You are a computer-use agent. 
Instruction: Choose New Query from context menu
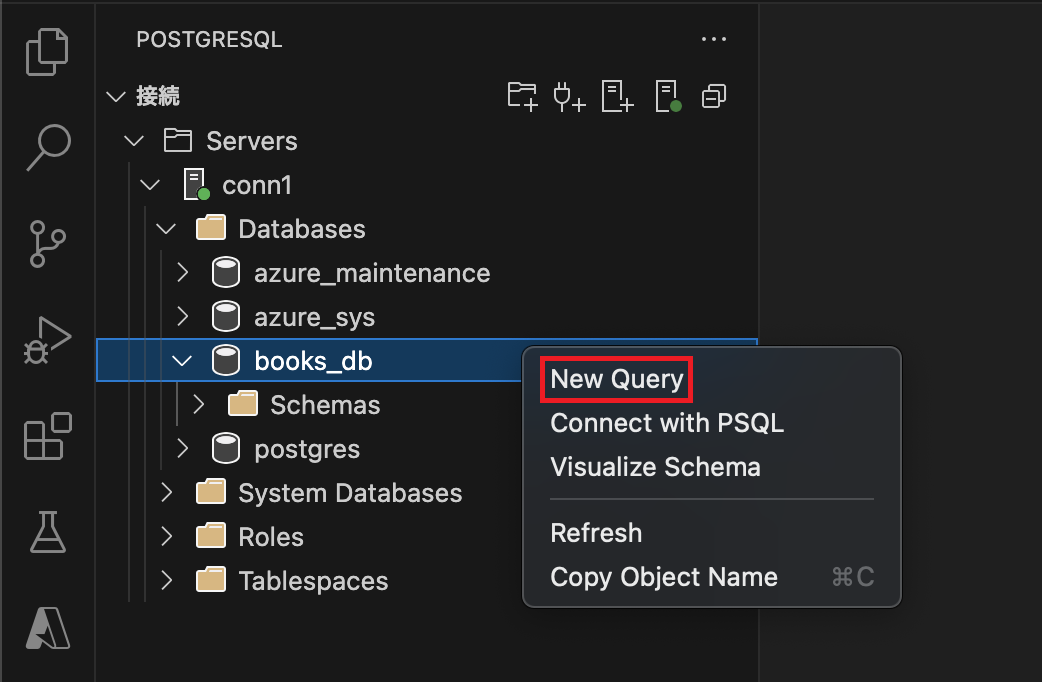(617, 379)
